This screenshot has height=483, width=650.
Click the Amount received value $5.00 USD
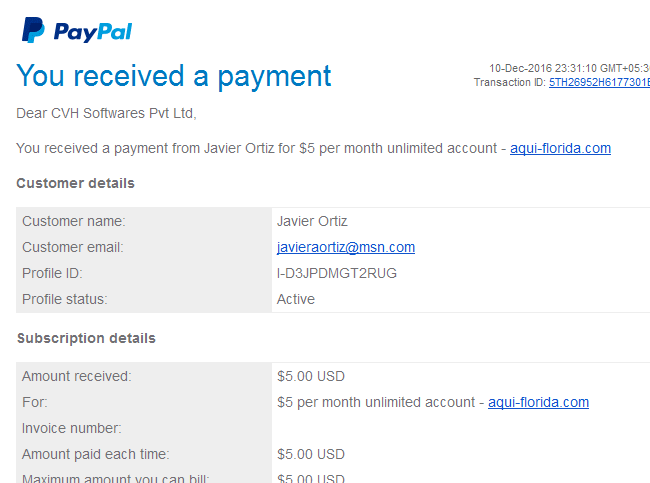coord(311,376)
